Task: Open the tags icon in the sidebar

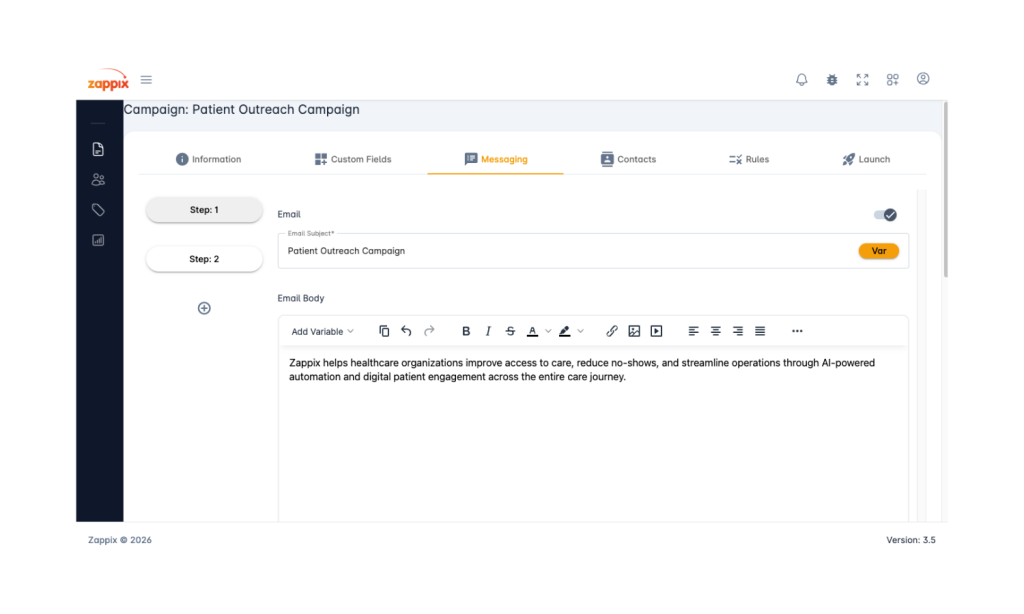Action: point(98,210)
